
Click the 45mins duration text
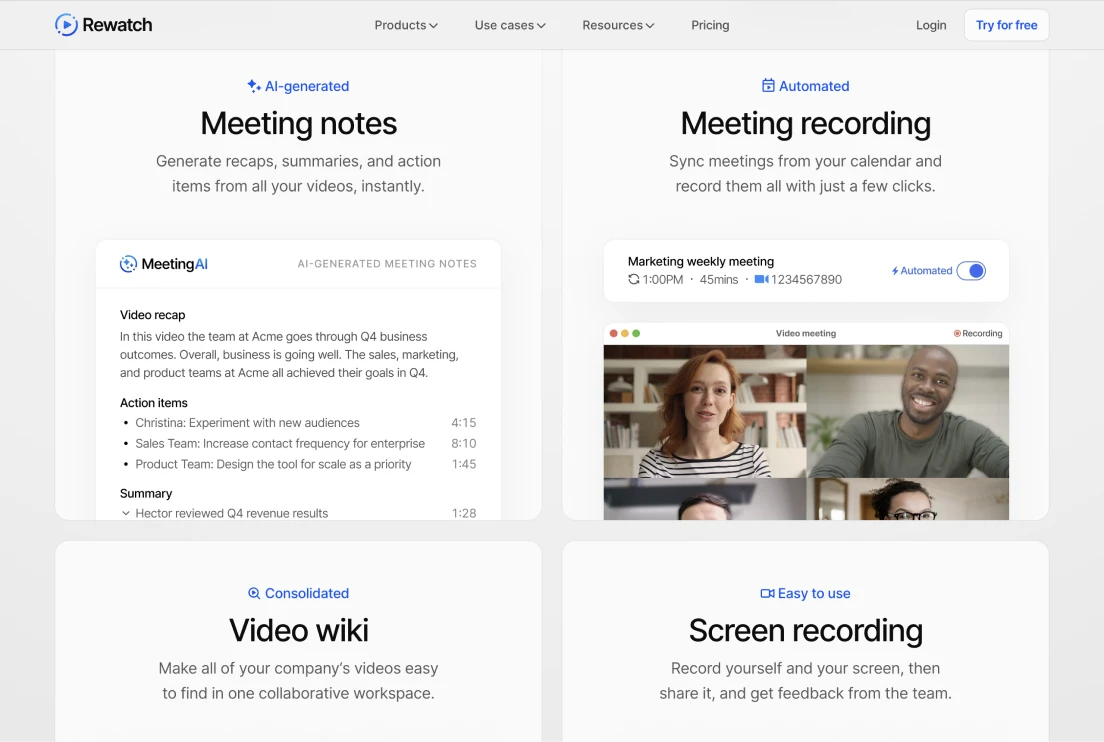[719, 279]
